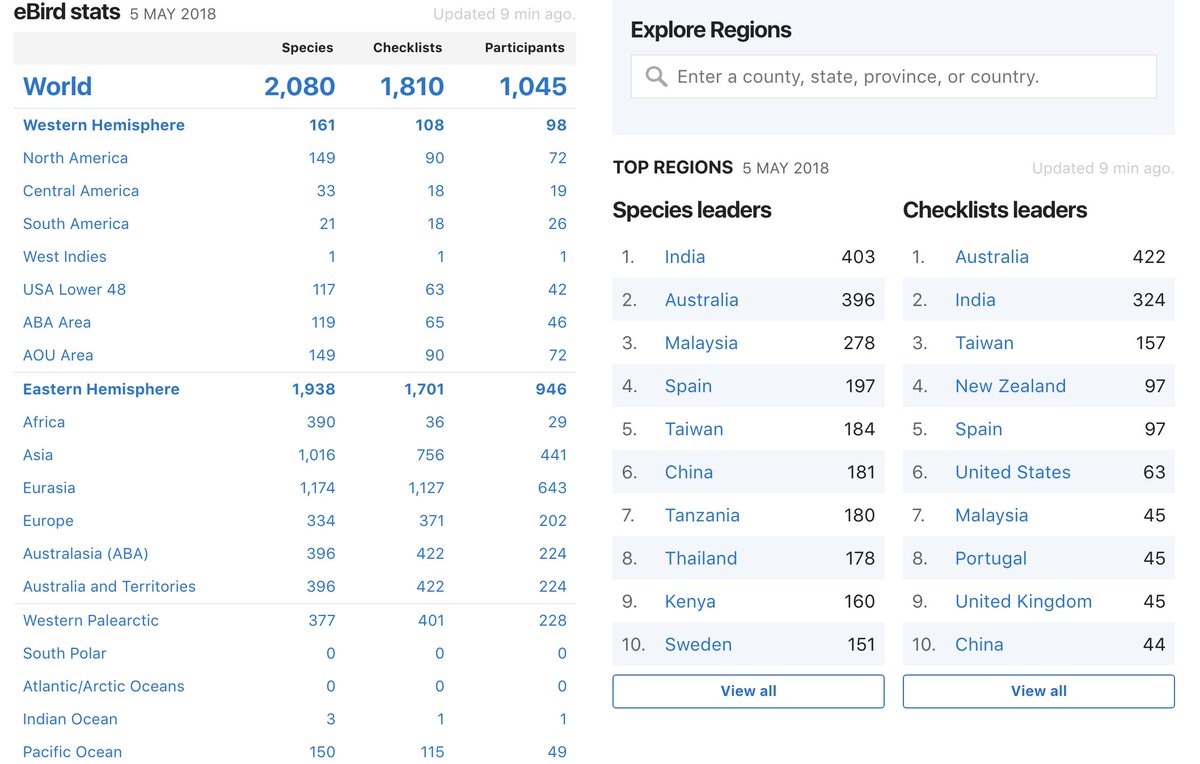Image resolution: width=1200 pixels, height=764 pixels.
Task: Open Australia and Territories region
Action: [109, 587]
